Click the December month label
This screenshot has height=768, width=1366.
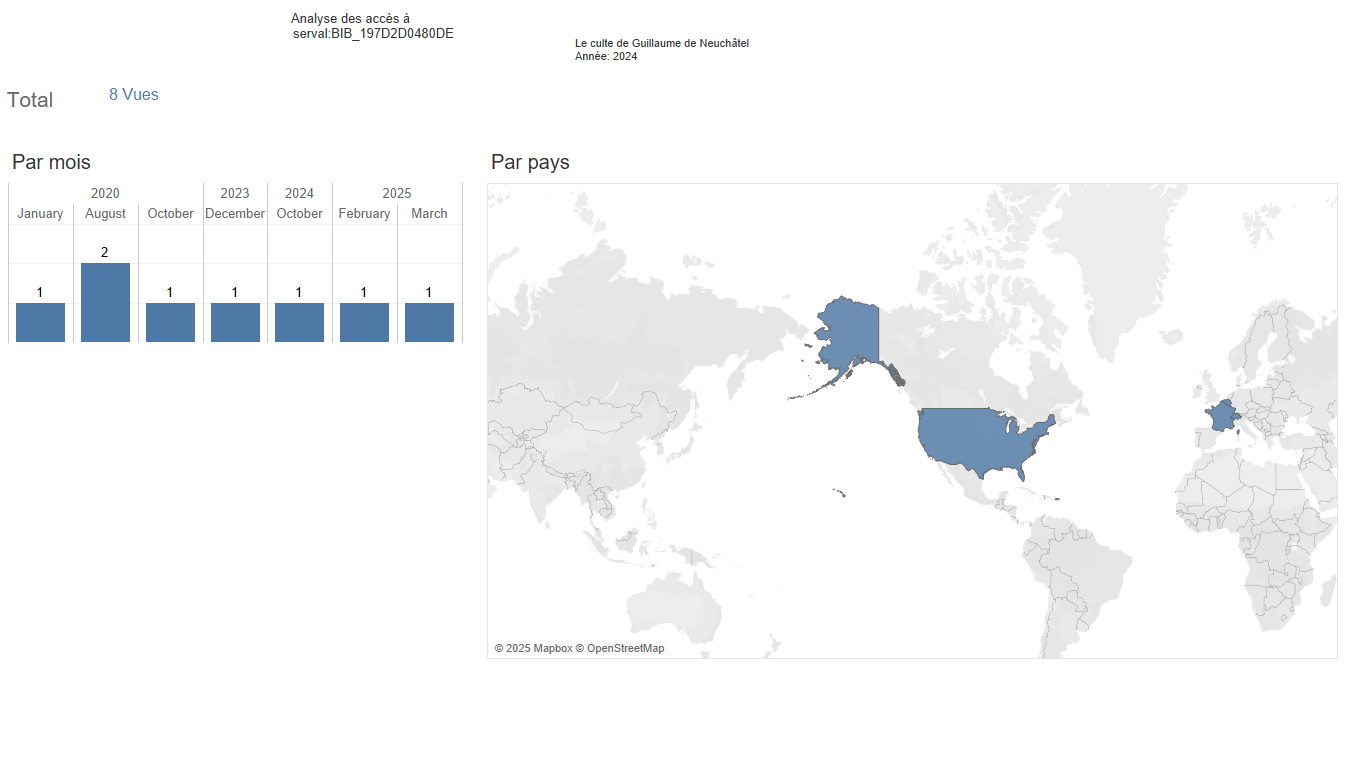click(235, 213)
